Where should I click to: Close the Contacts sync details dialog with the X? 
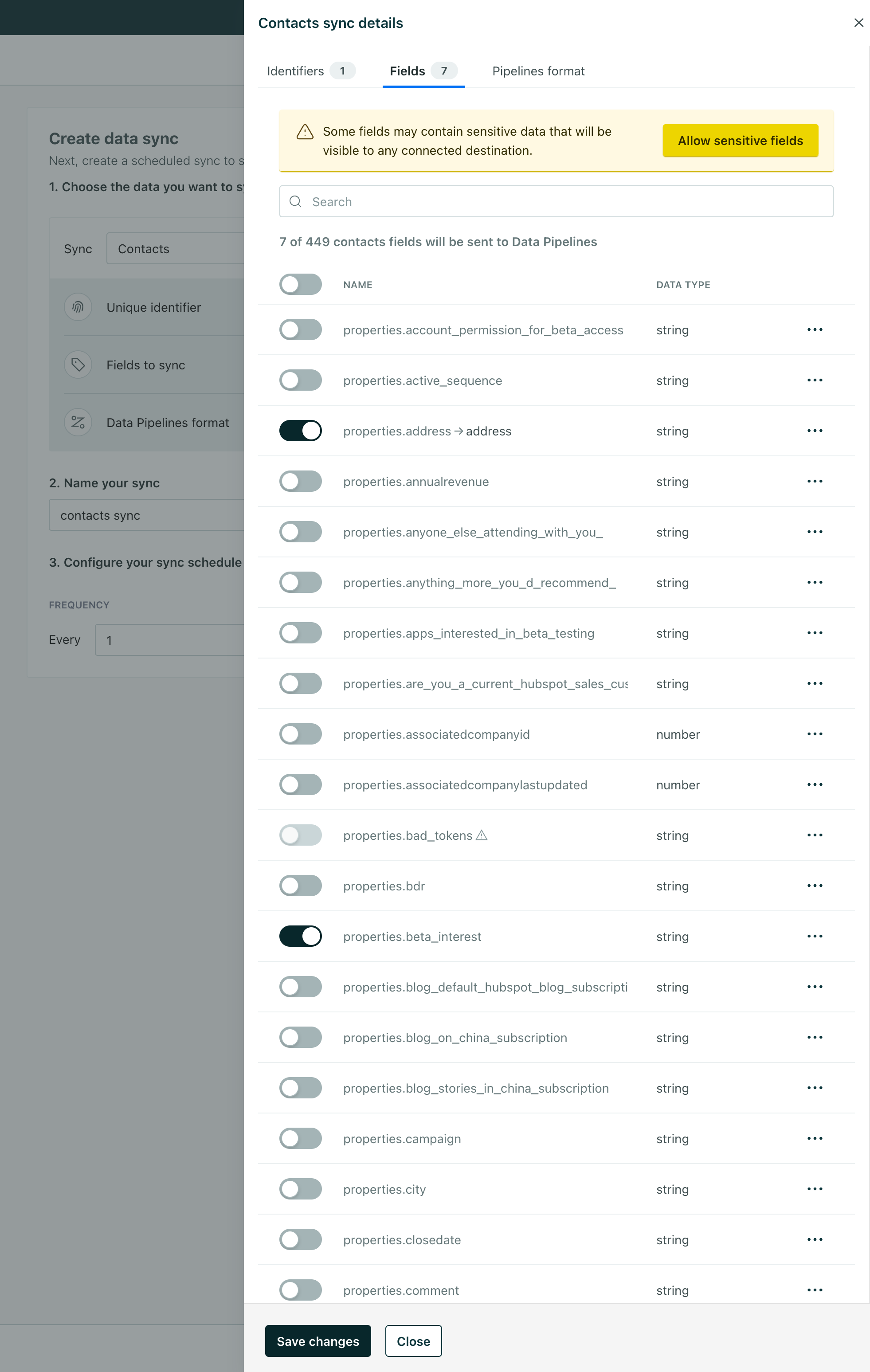click(x=858, y=23)
